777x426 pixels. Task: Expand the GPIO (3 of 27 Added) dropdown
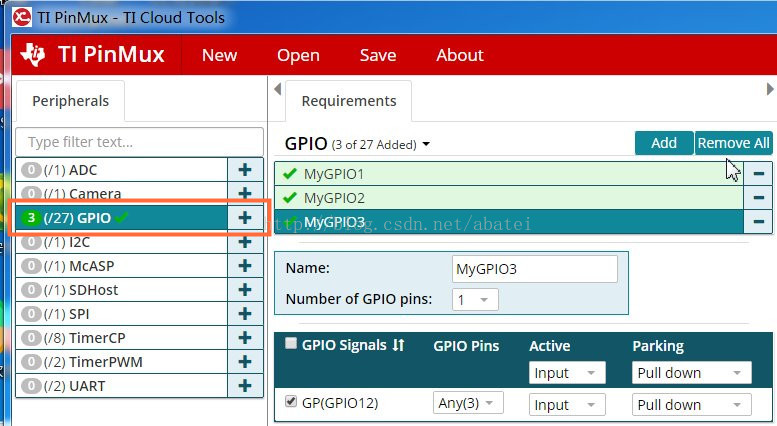pos(426,145)
